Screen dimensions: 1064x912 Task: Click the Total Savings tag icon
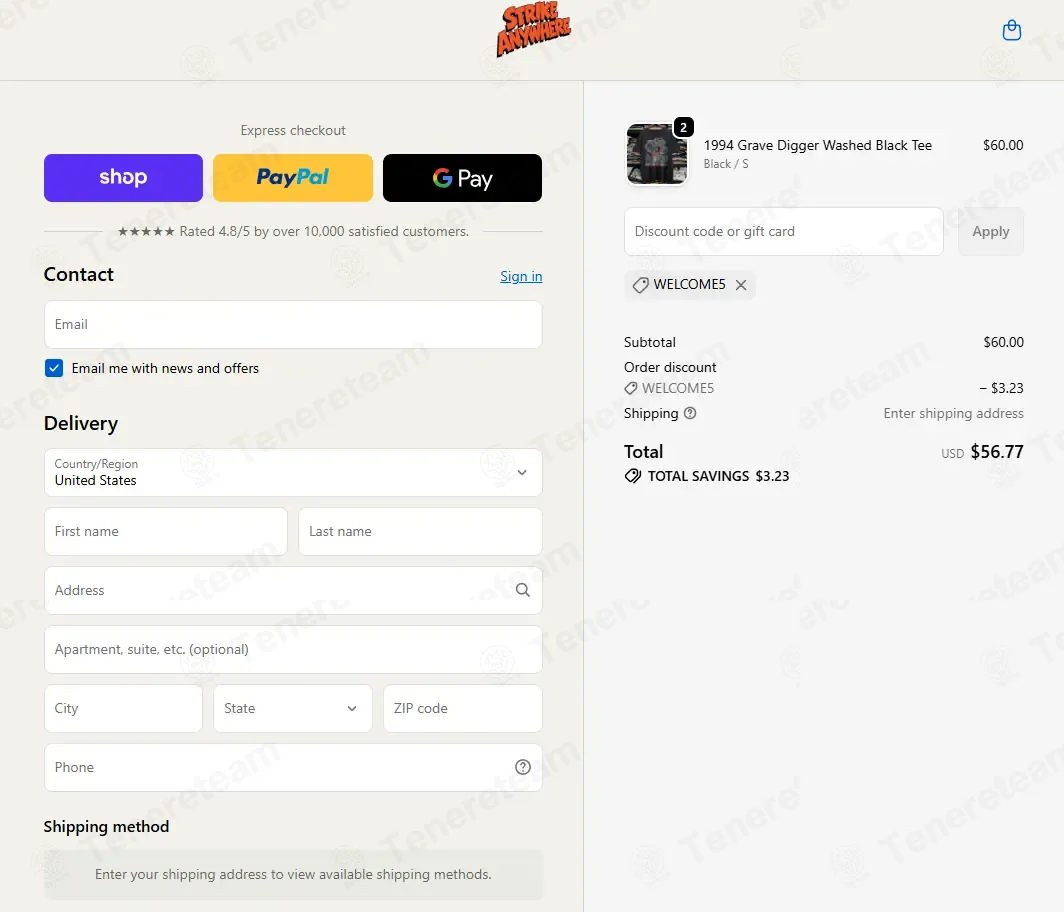coord(632,476)
